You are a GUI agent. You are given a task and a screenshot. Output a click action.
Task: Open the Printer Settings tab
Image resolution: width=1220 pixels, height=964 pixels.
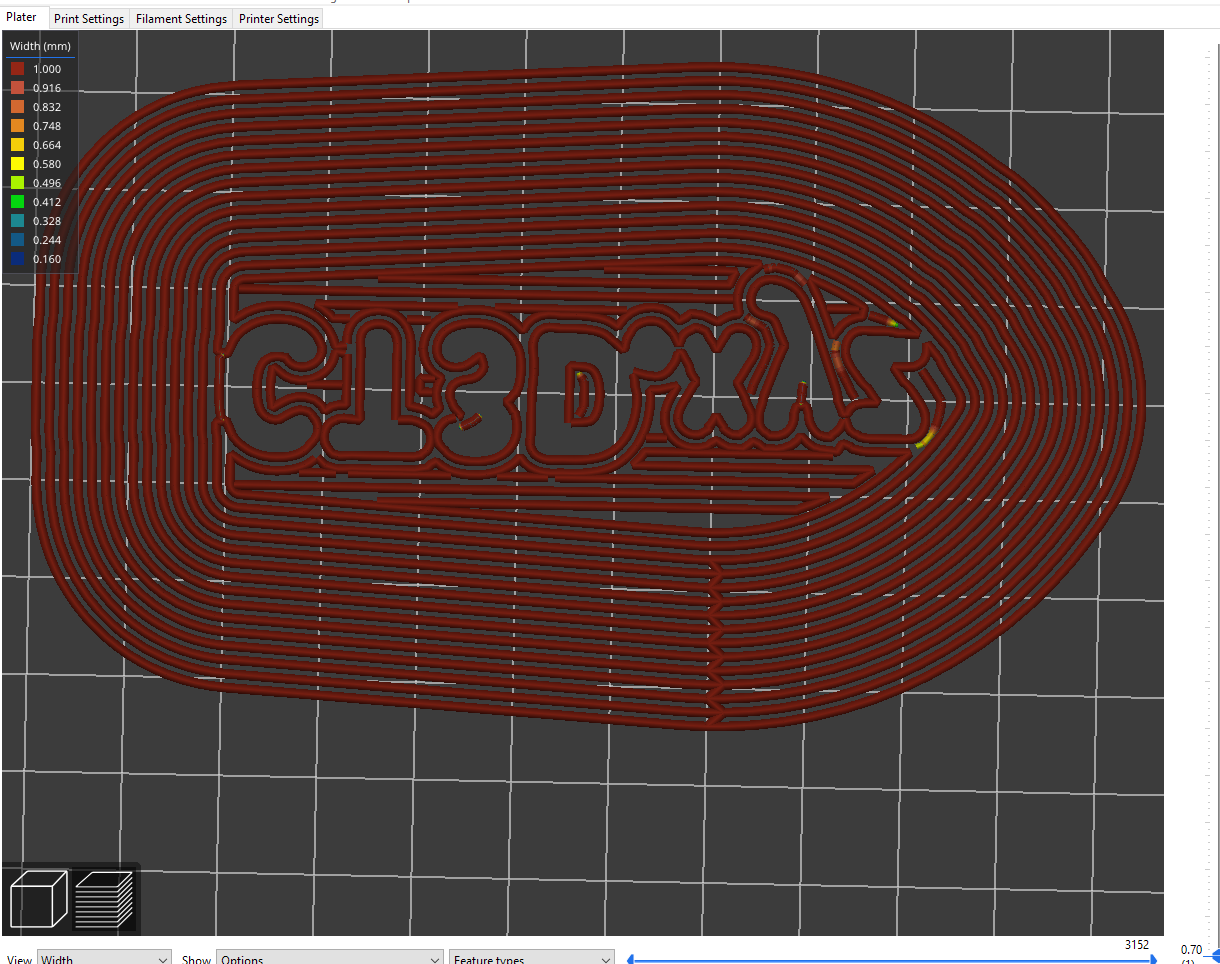[x=279, y=19]
